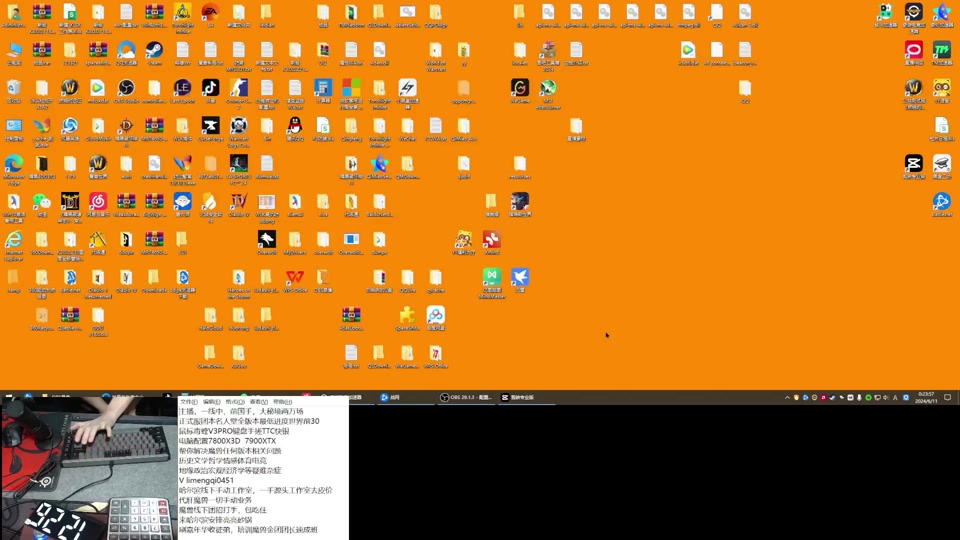Open the taskbar clock and date
The width and height of the screenshot is (960, 540).
pyautogui.click(x=926, y=397)
